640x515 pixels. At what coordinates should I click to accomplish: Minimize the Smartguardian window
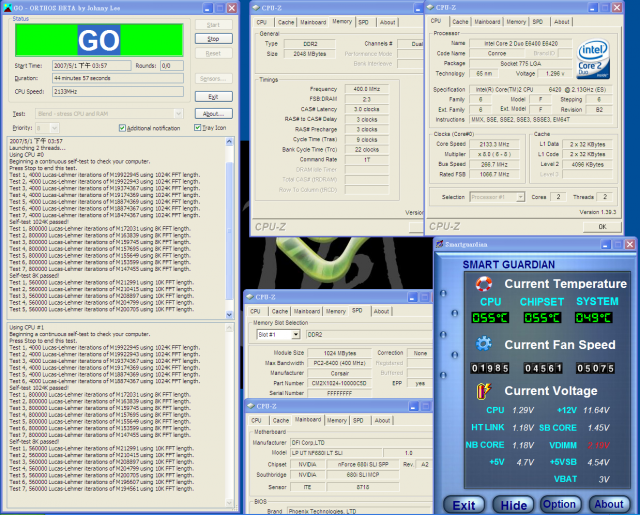606,244
